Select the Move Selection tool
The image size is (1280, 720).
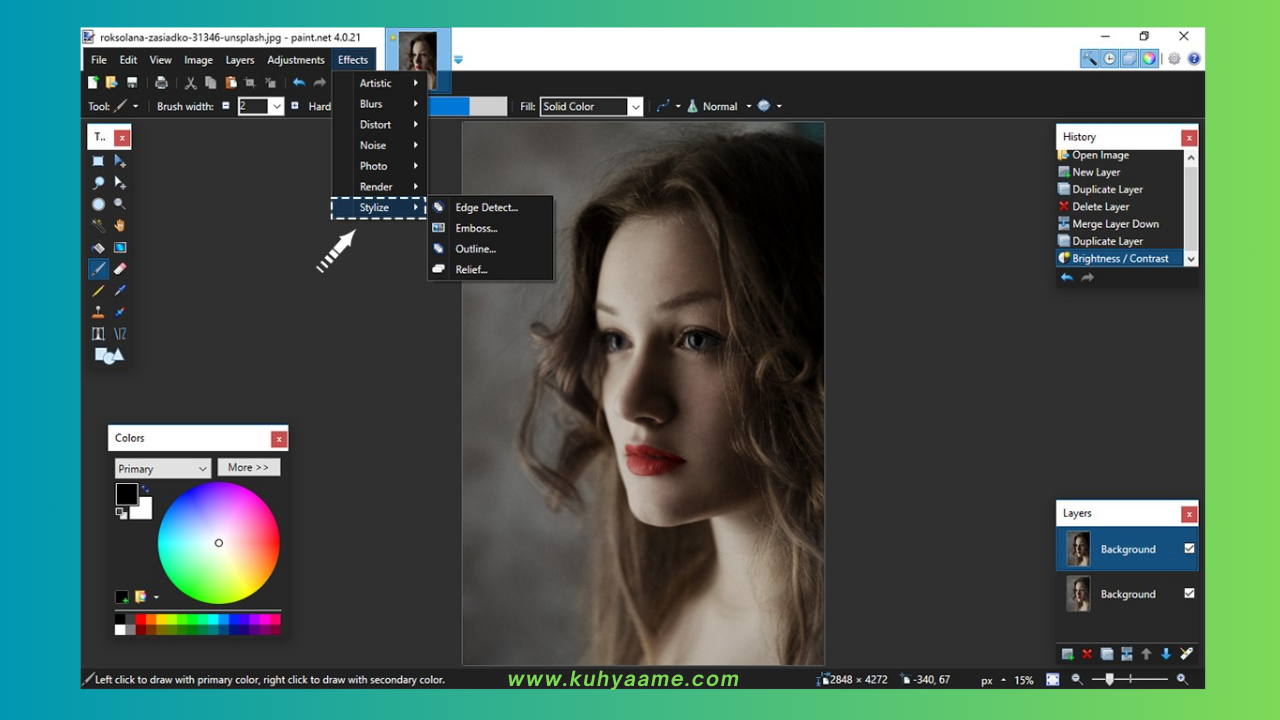point(120,183)
